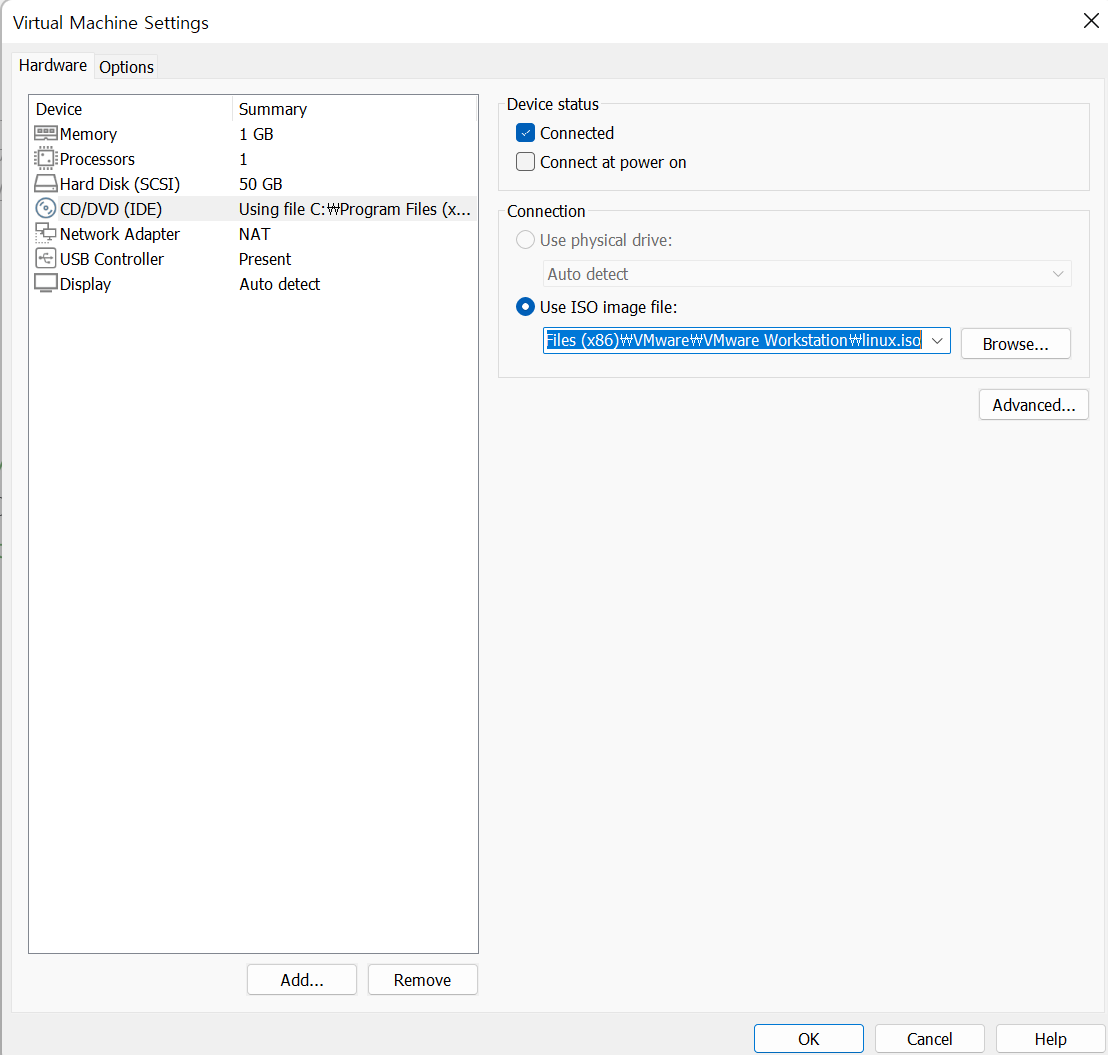Viewport: 1108px width, 1055px height.
Task: Uncheck the Connected checkbox
Action: coord(525,133)
